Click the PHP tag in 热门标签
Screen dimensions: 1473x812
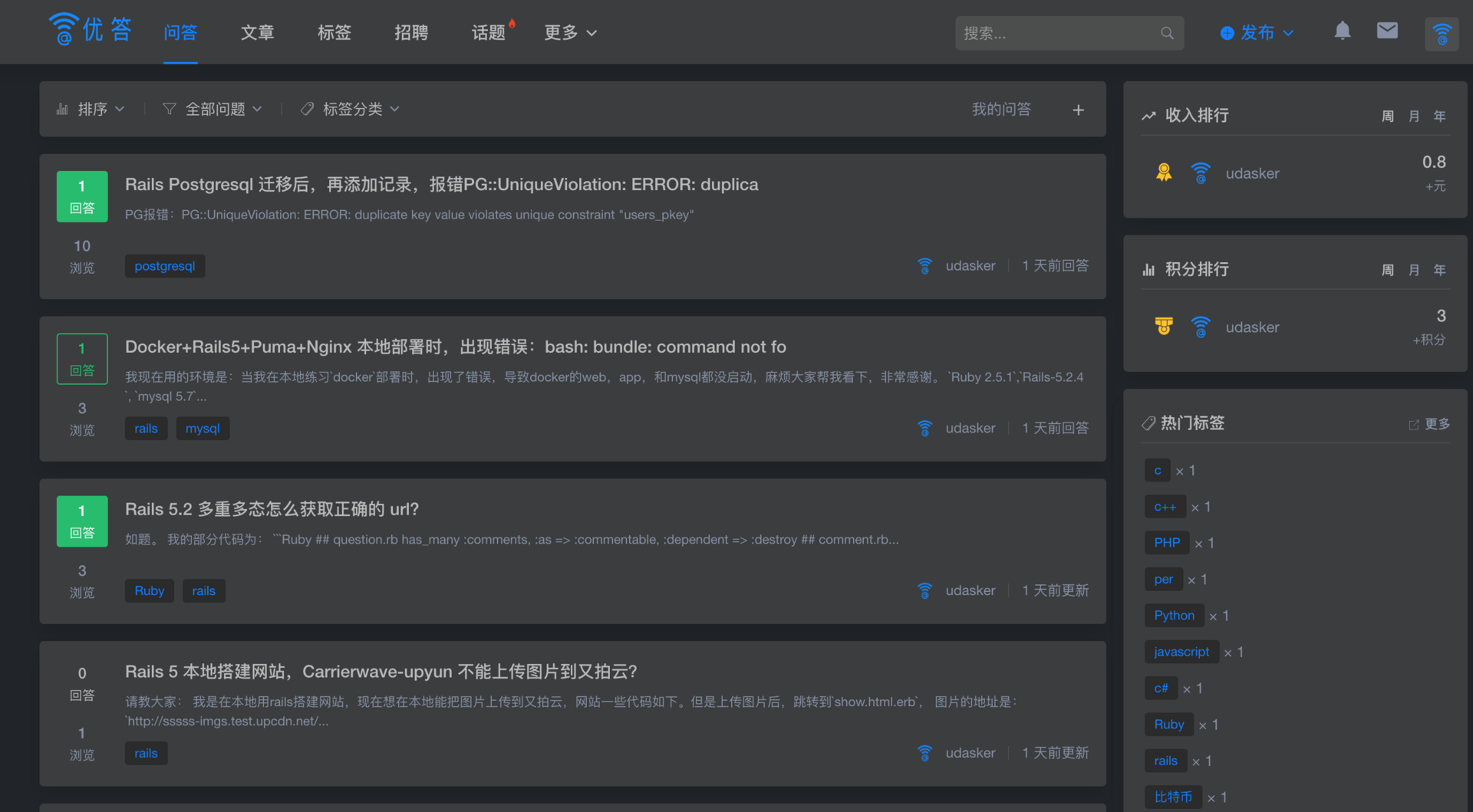point(1167,543)
